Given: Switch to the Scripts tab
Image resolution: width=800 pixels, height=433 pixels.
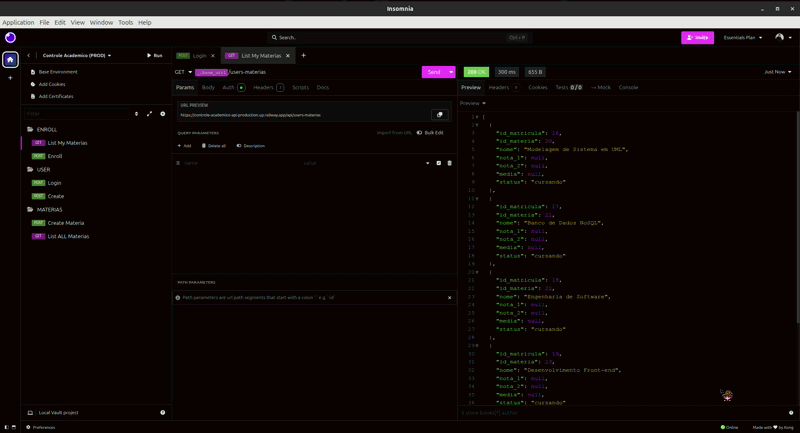Looking at the screenshot, I should pos(301,87).
